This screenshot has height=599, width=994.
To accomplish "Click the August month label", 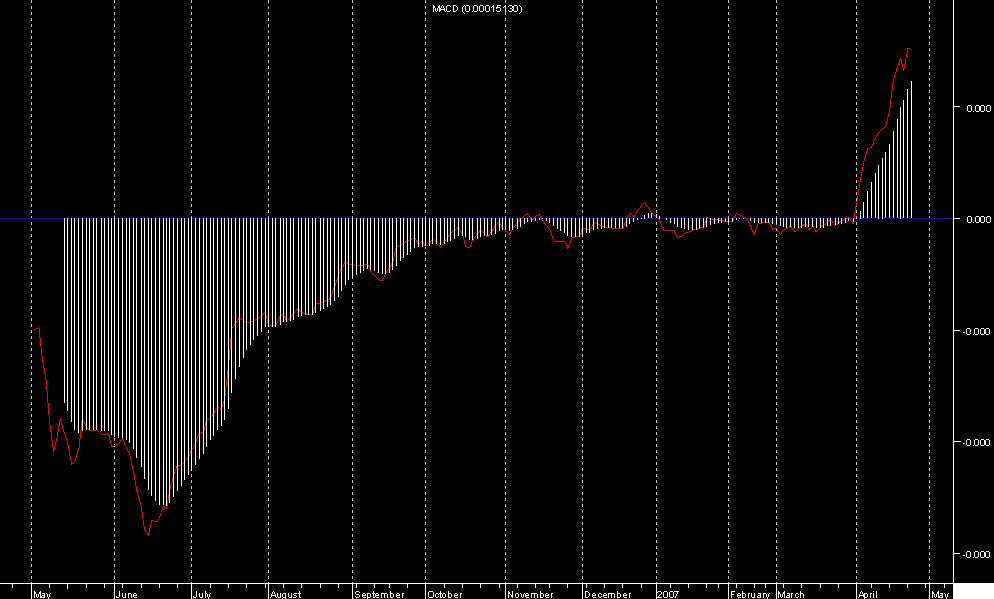I will 285,595.
